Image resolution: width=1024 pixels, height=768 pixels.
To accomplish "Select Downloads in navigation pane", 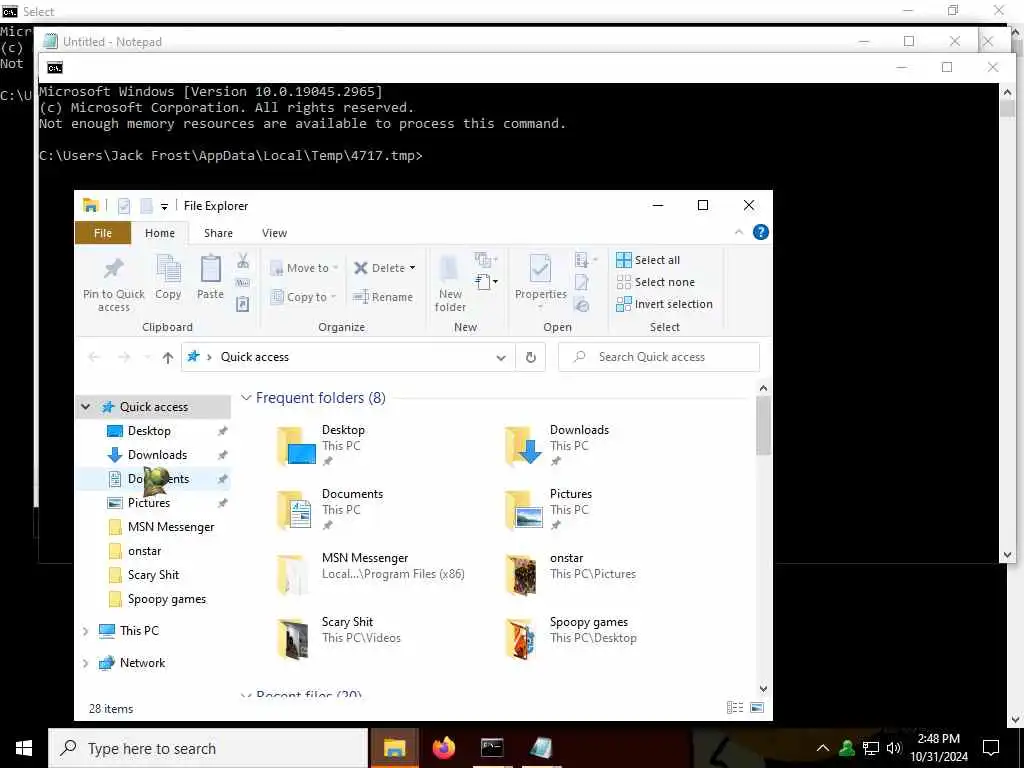I will pyautogui.click(x=157, y=455).
